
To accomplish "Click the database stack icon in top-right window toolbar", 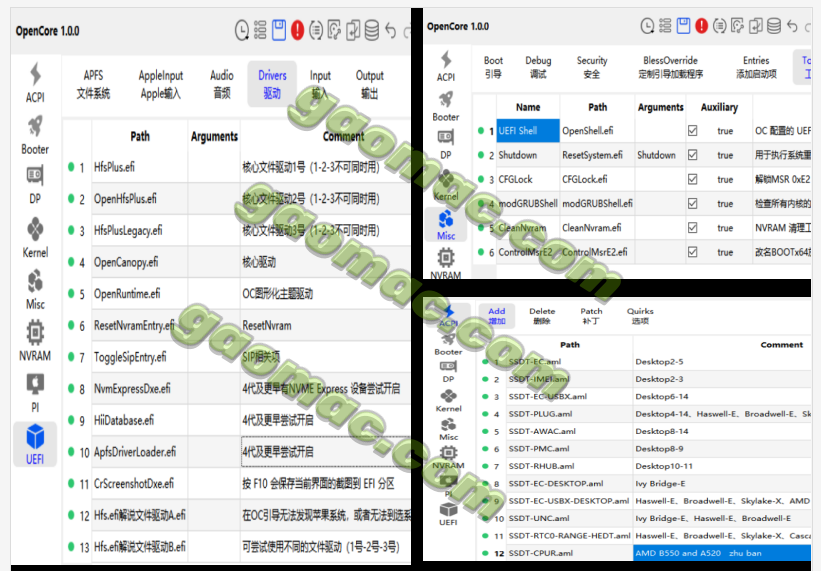I will pos(774,25).
